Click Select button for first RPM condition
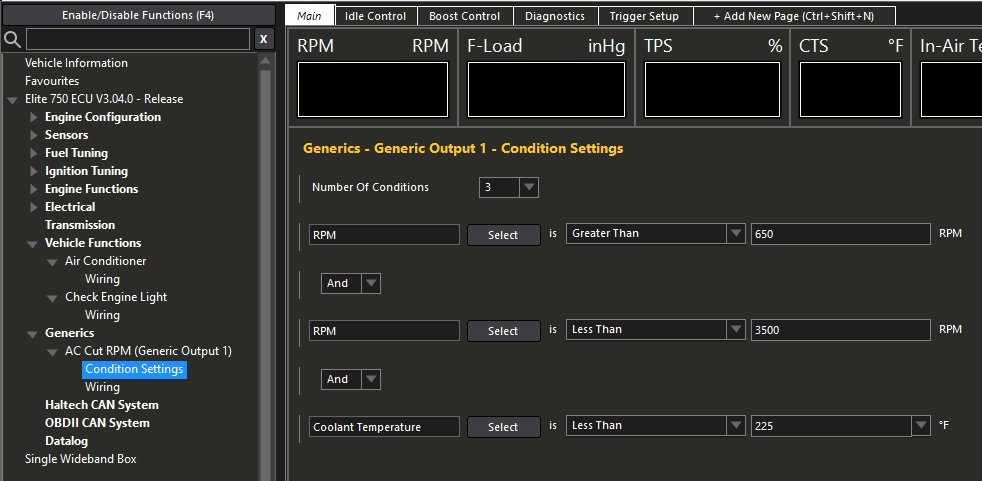 click(x=504, y=235)
